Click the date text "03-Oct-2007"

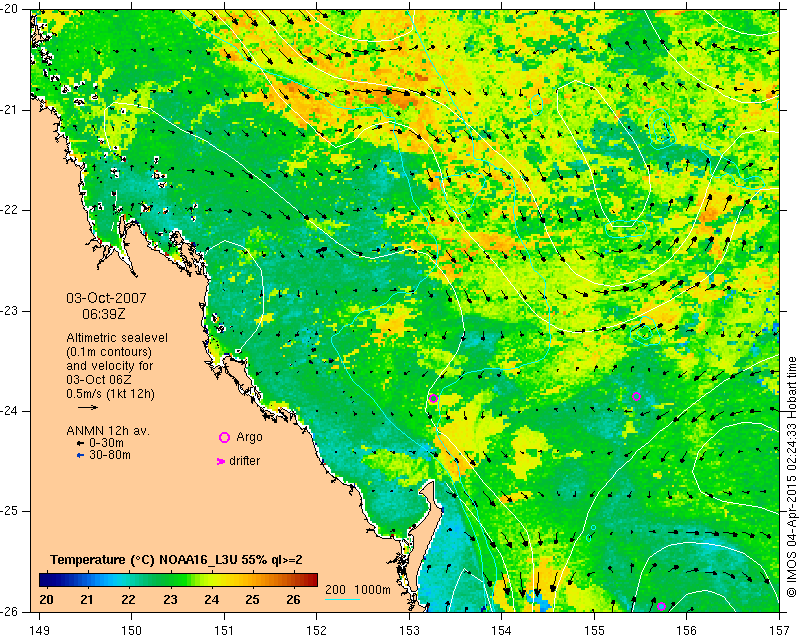106,298
